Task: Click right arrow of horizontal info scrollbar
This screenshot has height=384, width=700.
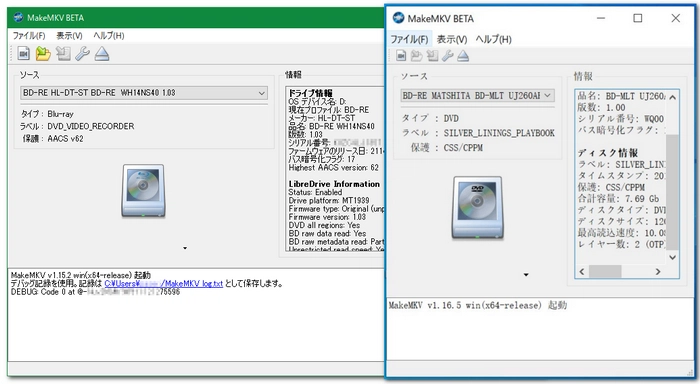Action: click(x=658, y=271)
